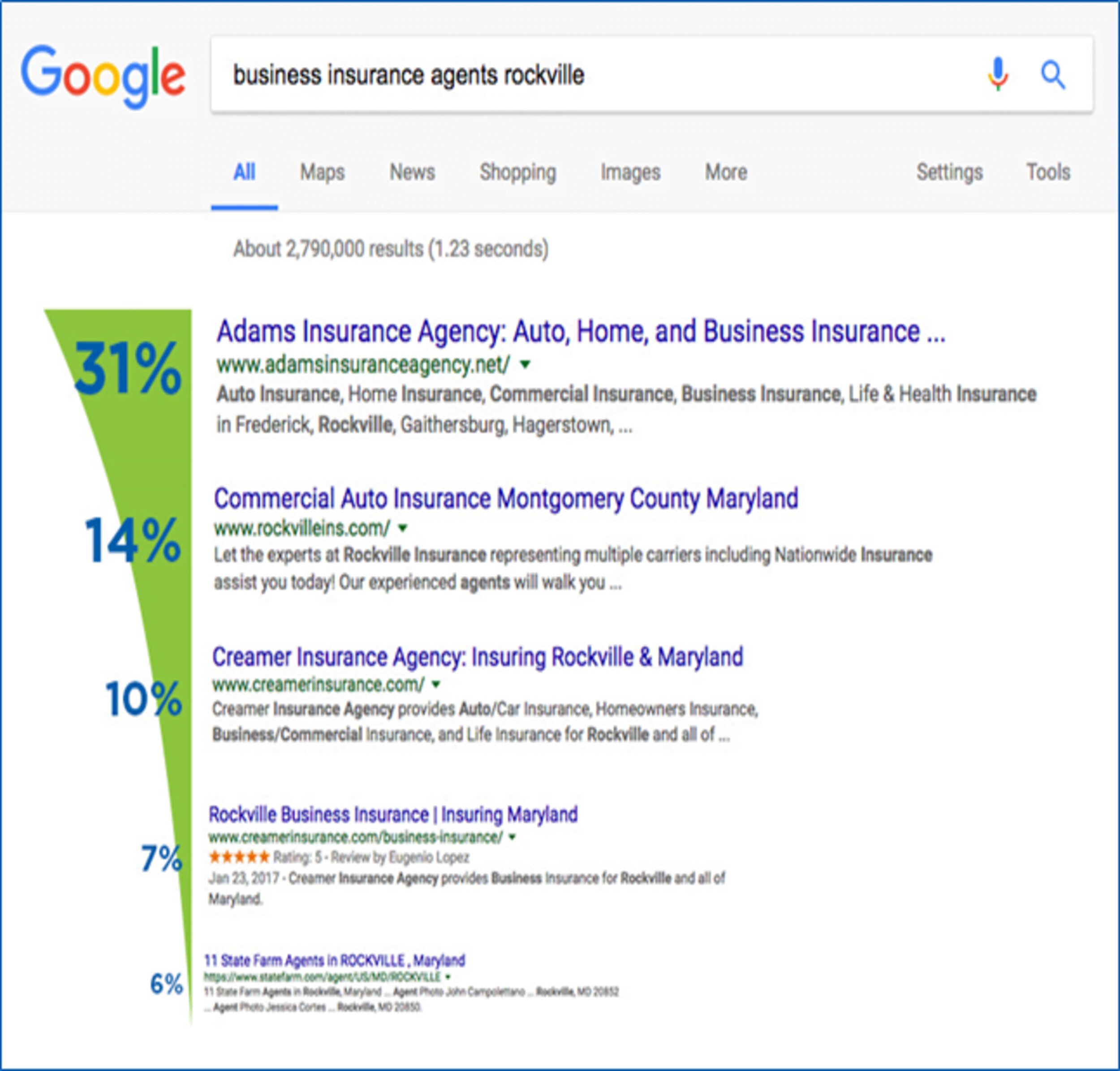Image resolution: width=1120 pixels, height=1071 pixels.
Task: Expand dropdown arrow beside rockvilleins.com URL
Action: 403,529
